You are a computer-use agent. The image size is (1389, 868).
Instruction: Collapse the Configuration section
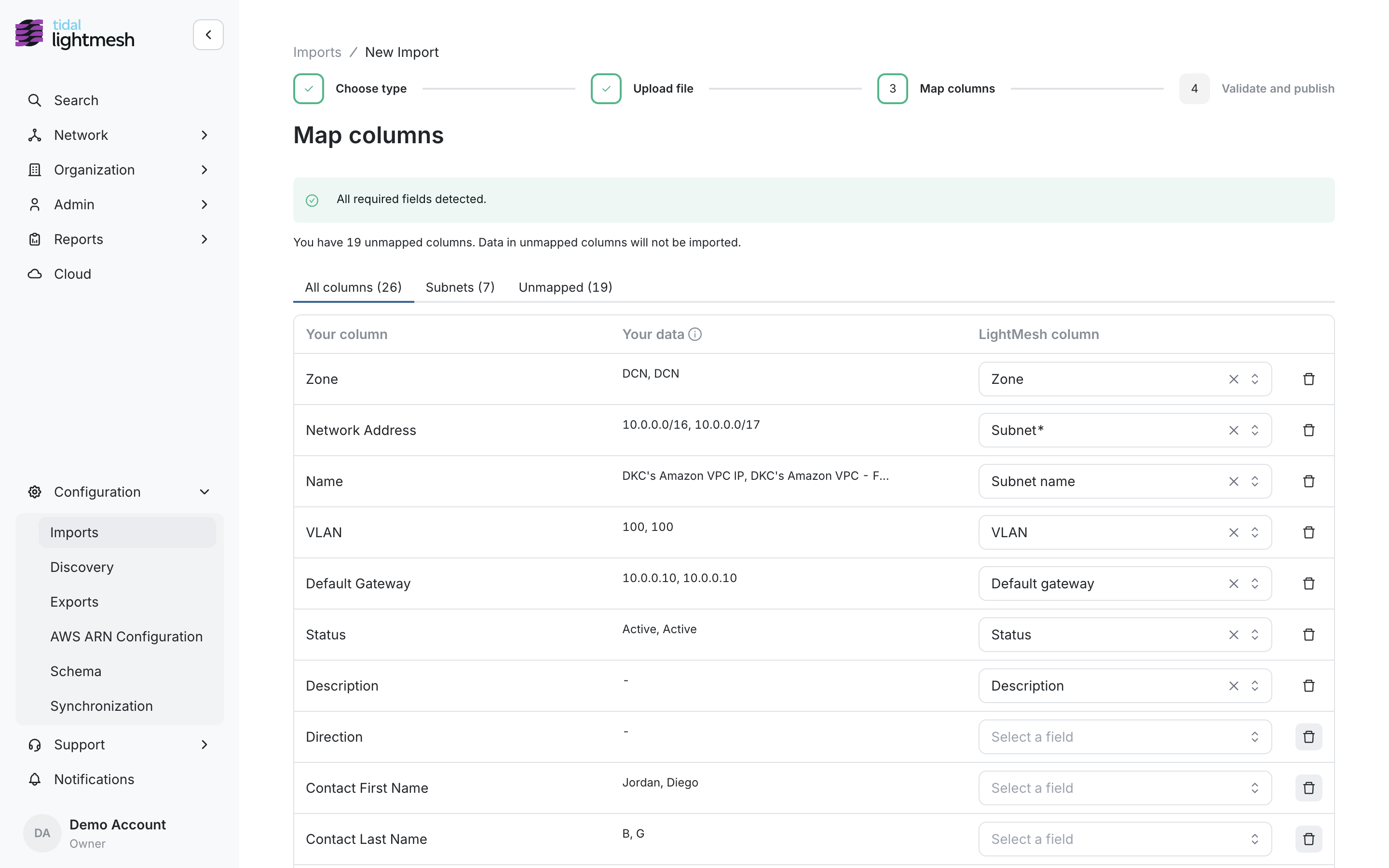click(119, 492)
